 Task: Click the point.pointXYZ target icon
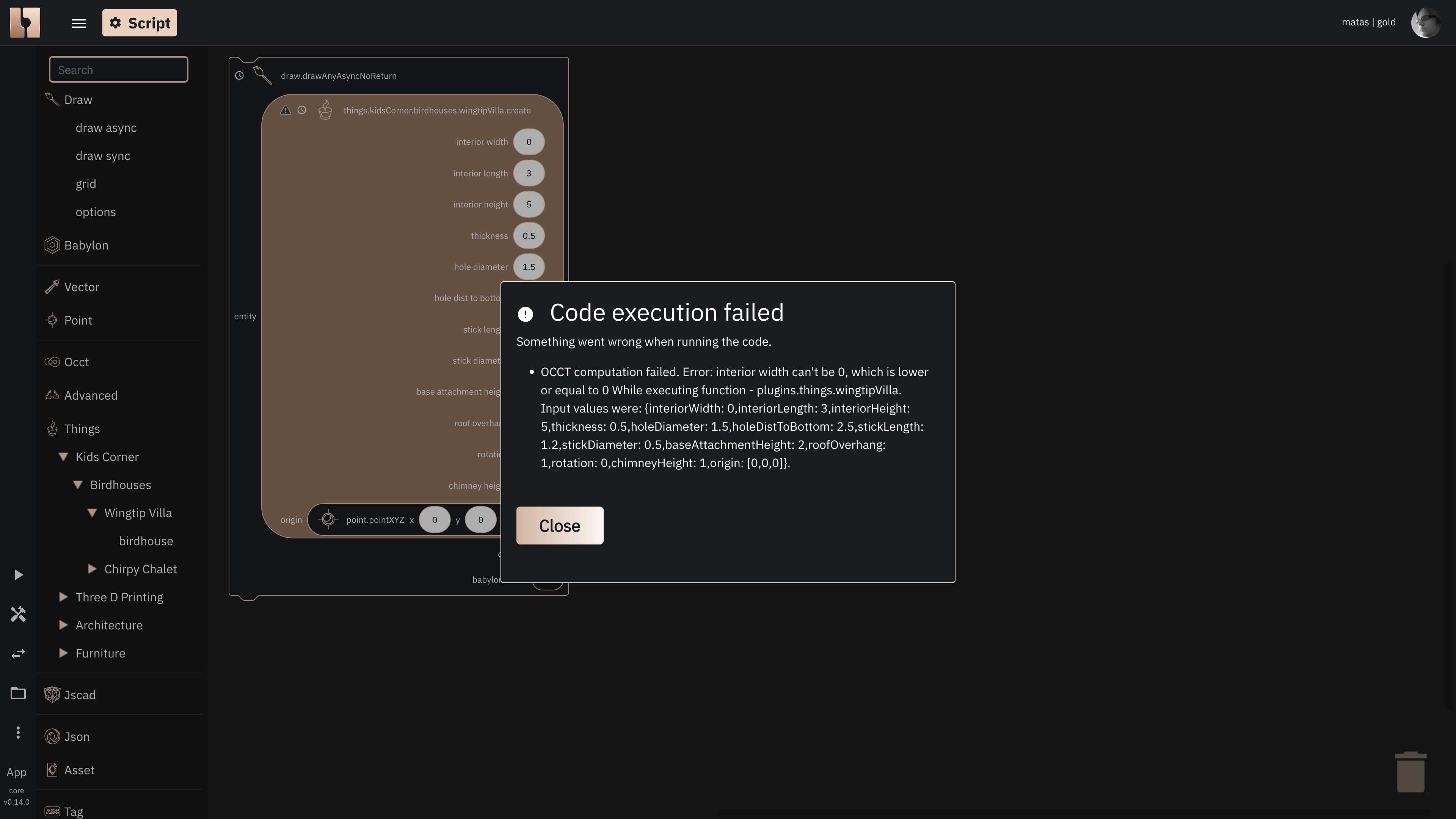pyautogui.click(x=328, y=519)
